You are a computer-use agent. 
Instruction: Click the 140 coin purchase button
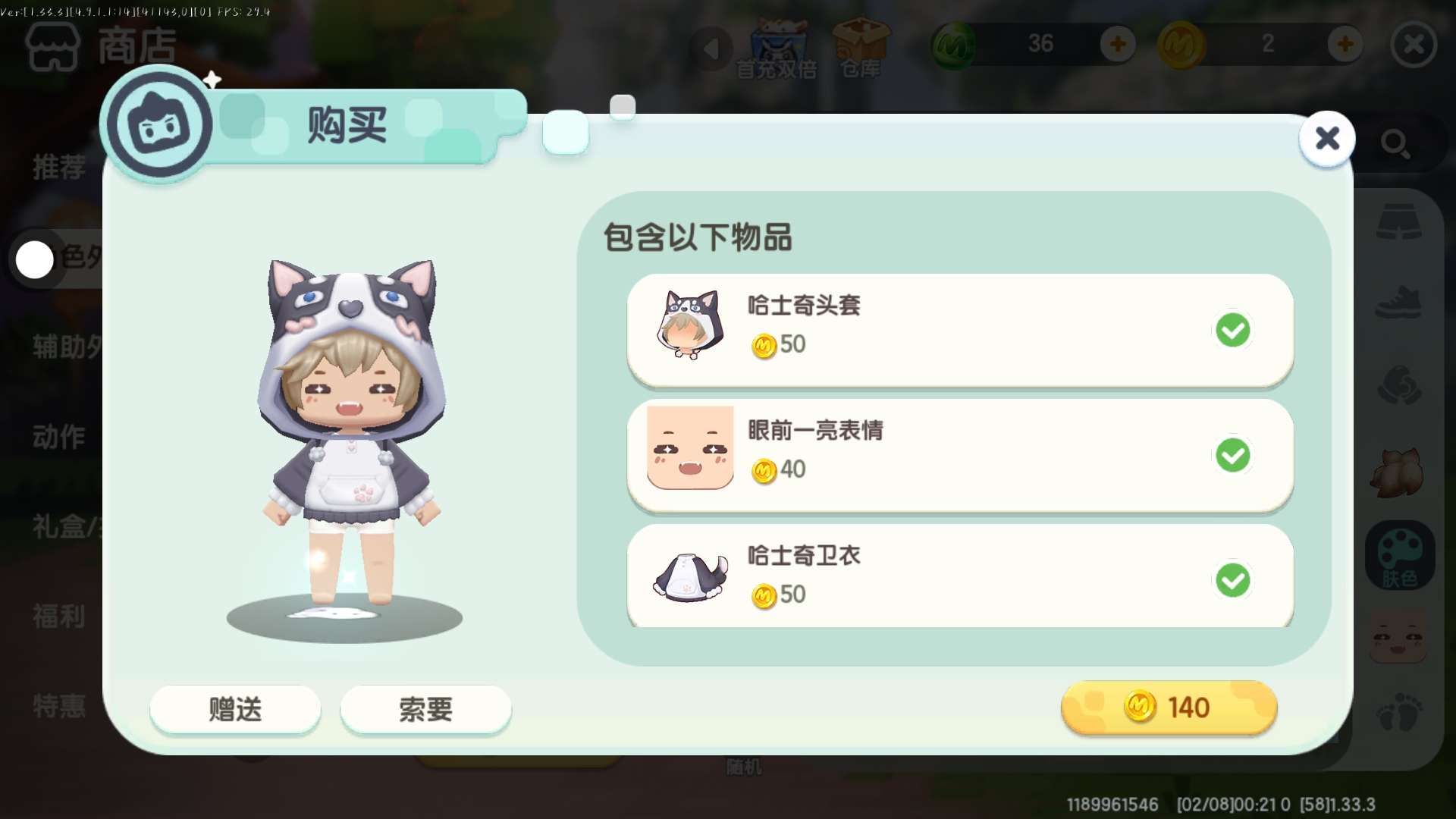(1169, 708)
